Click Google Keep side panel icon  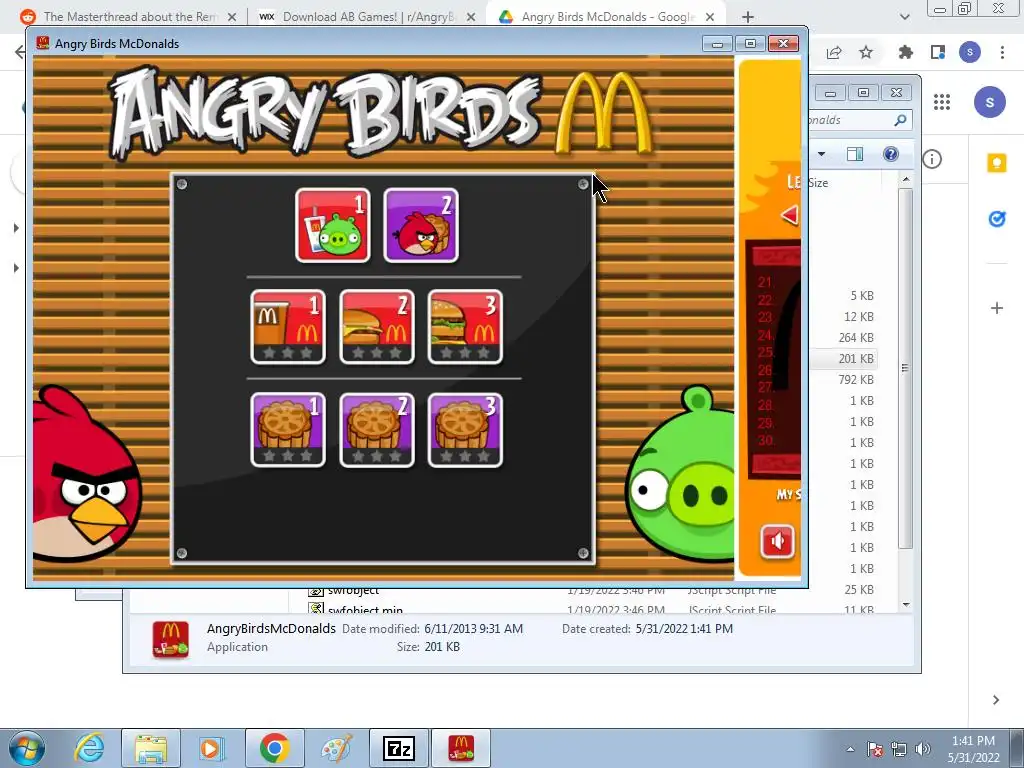(x=997, y=162)
